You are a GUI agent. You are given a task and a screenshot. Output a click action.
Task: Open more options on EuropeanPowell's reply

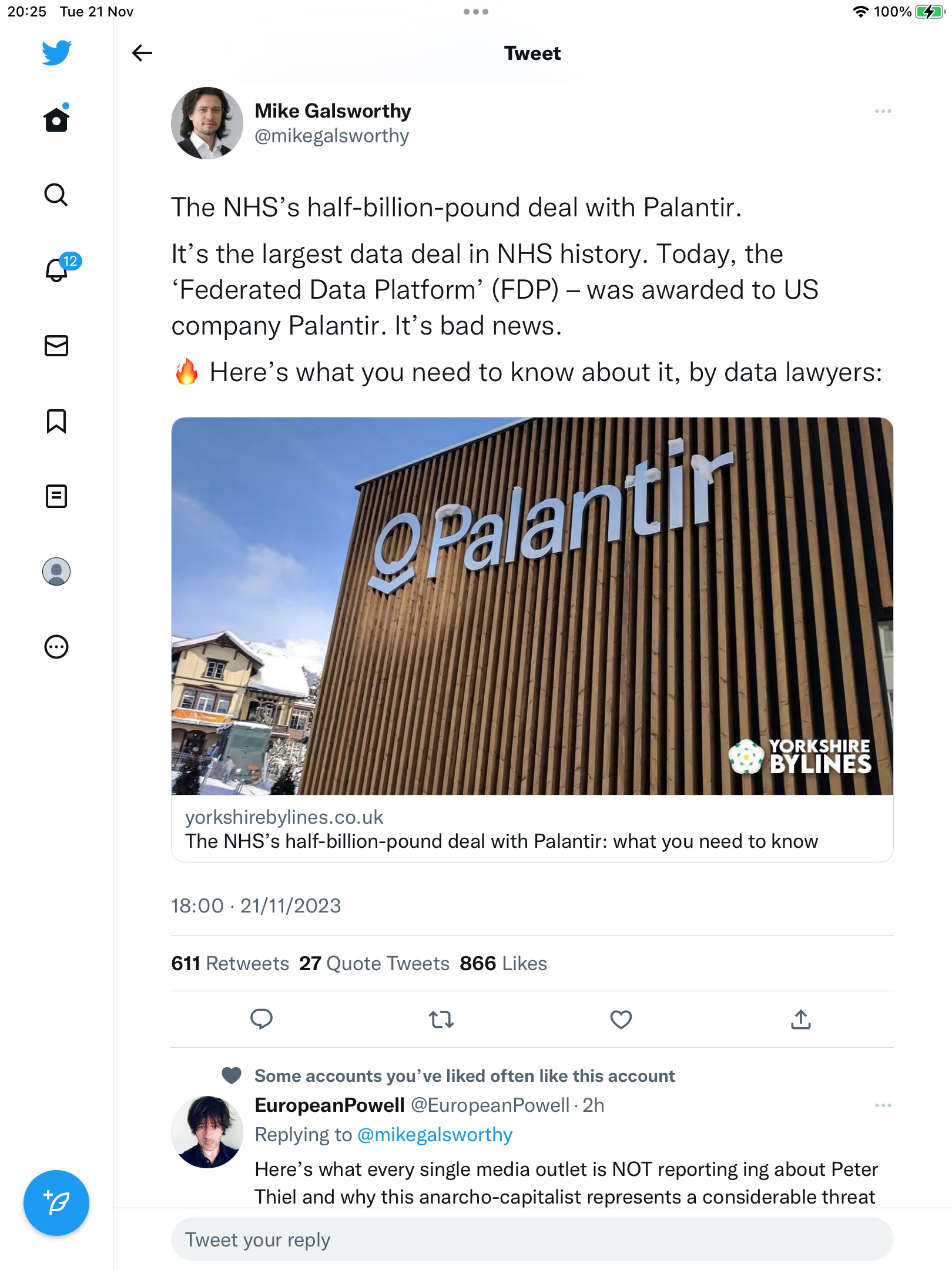[883, 1105]
